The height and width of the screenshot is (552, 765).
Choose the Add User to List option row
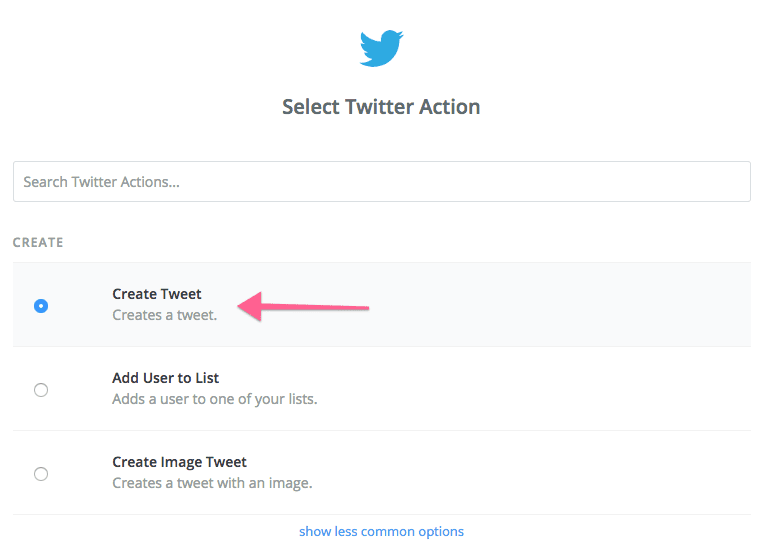click(382, 389)
